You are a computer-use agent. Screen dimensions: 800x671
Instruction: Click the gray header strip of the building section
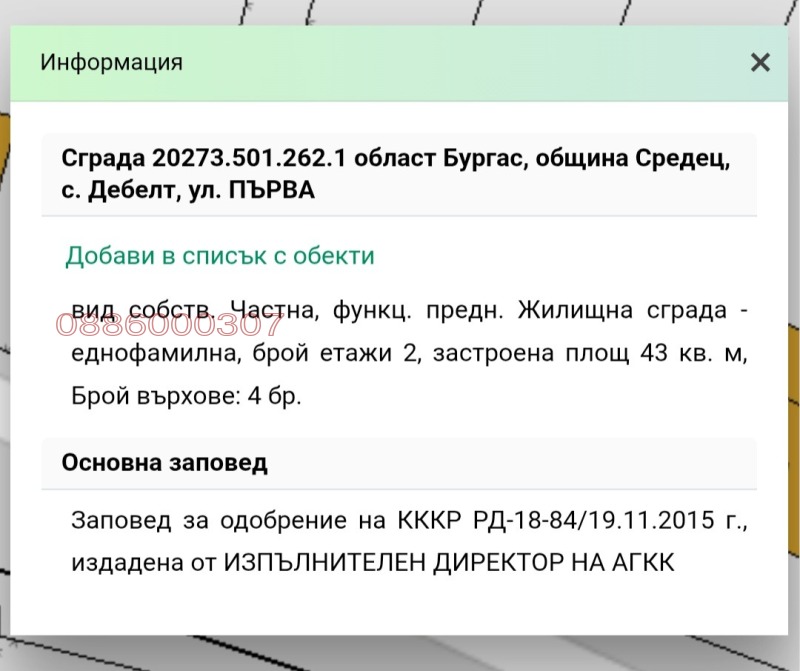point(400,172)
